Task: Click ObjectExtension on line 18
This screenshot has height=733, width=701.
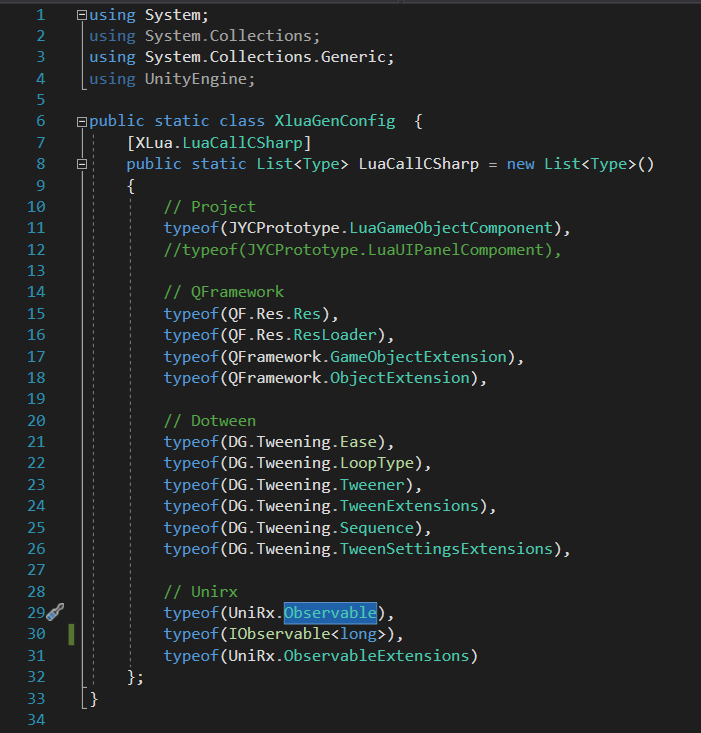Action: tap(400, 378)
